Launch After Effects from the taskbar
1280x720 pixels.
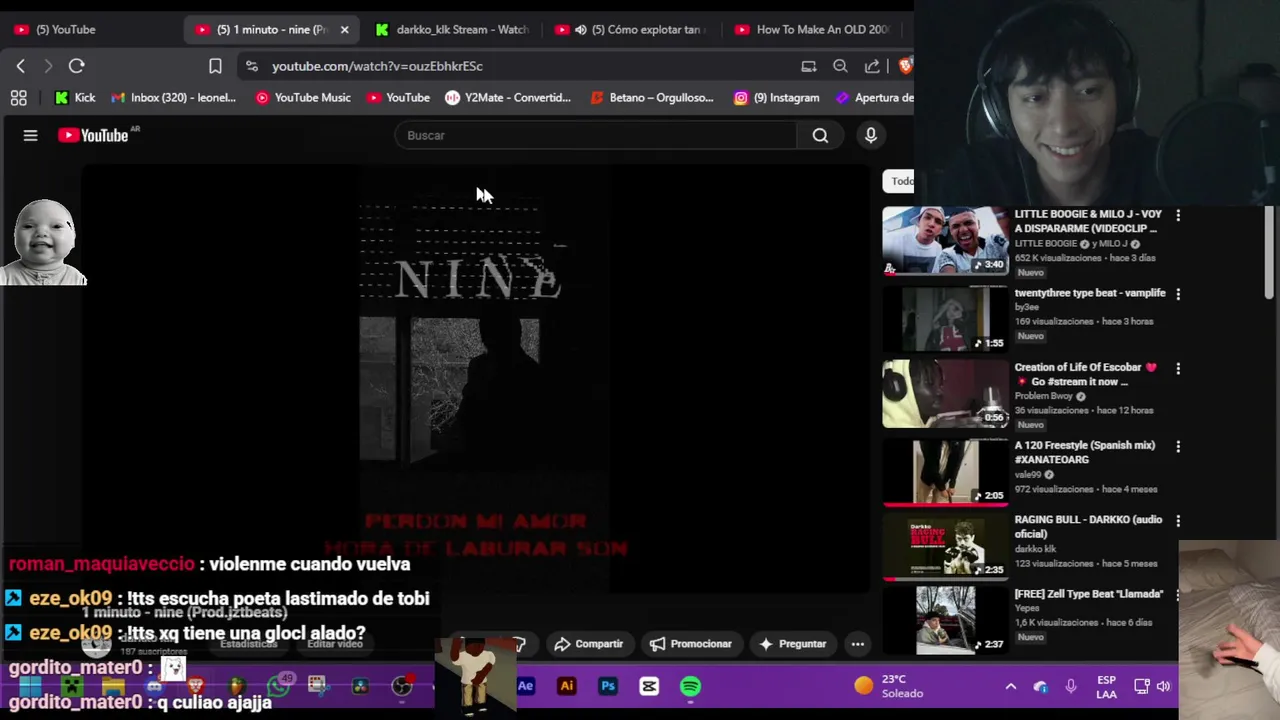pos(525,686)
